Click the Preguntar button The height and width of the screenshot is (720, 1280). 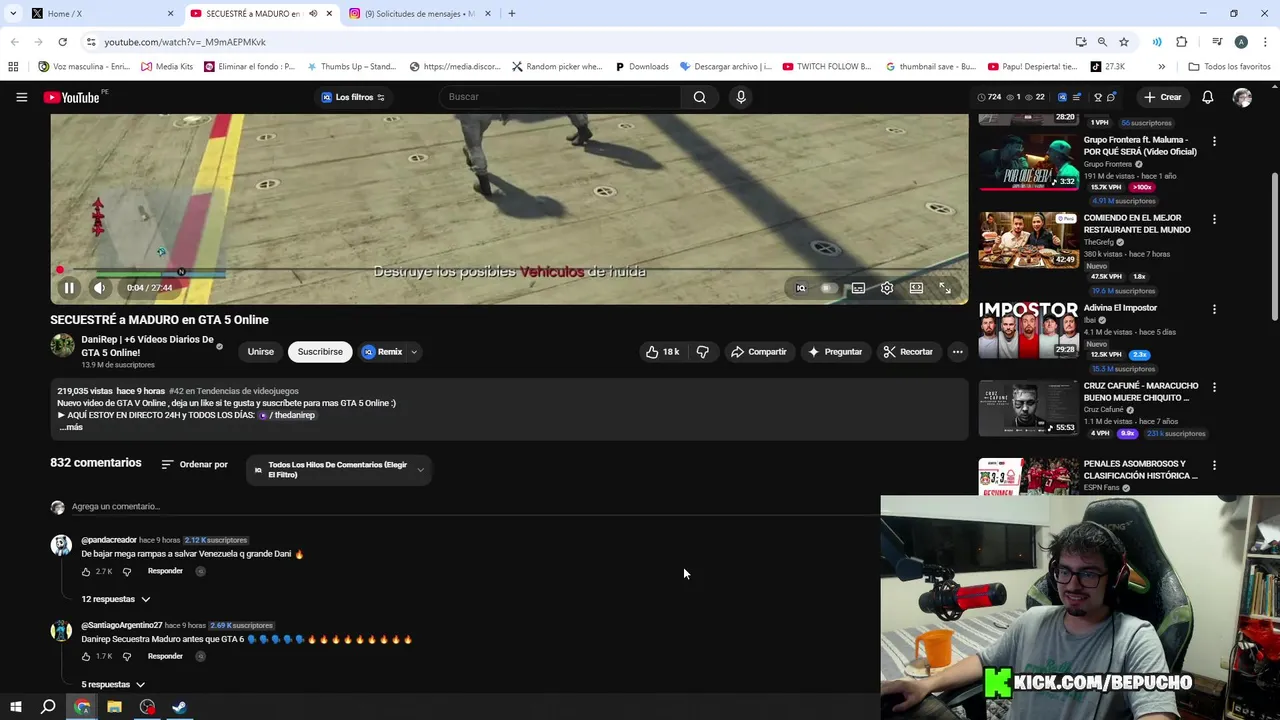click(835, 352)
